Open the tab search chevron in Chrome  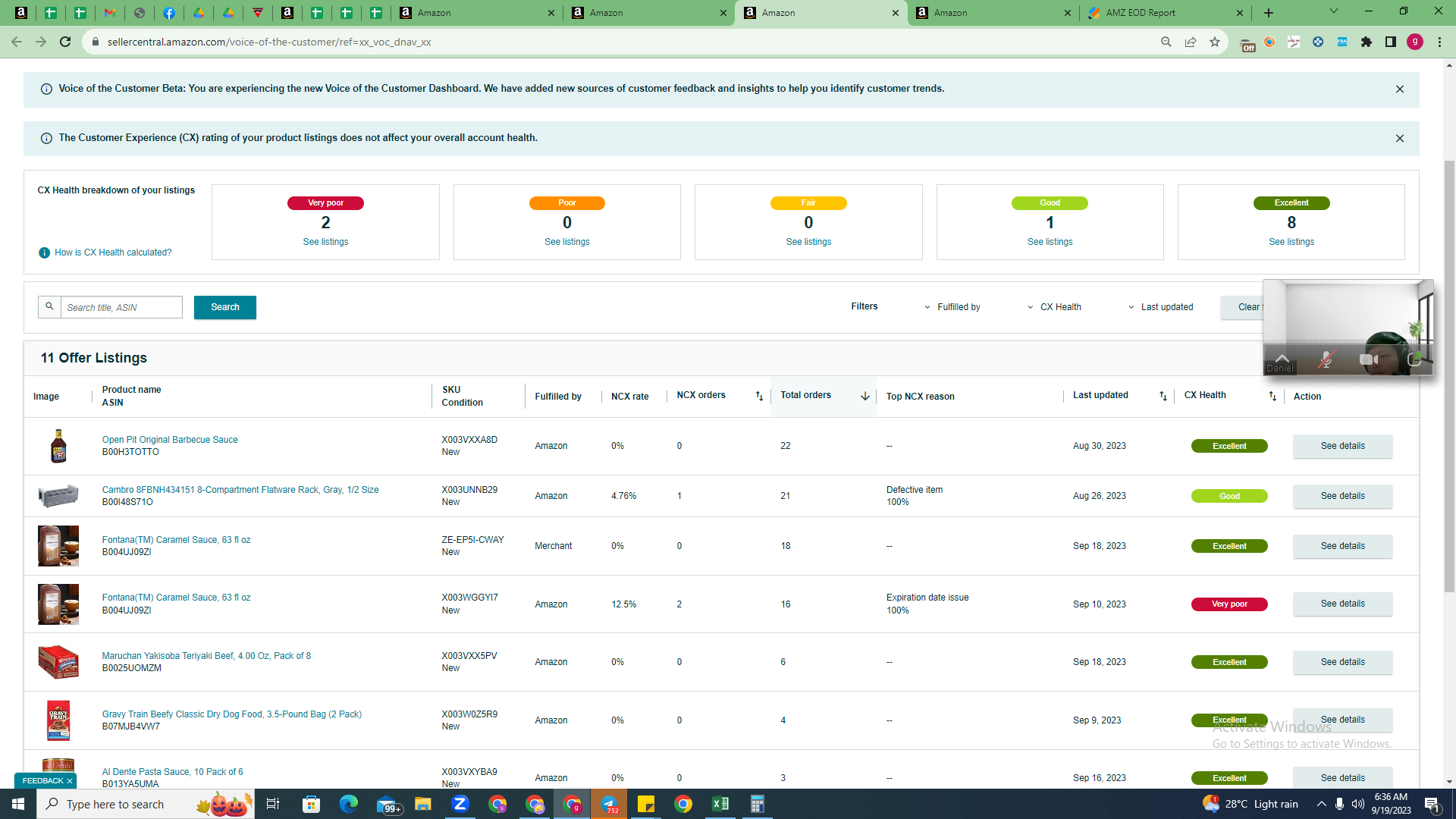pyautogui.click(x=1334, y=11)
